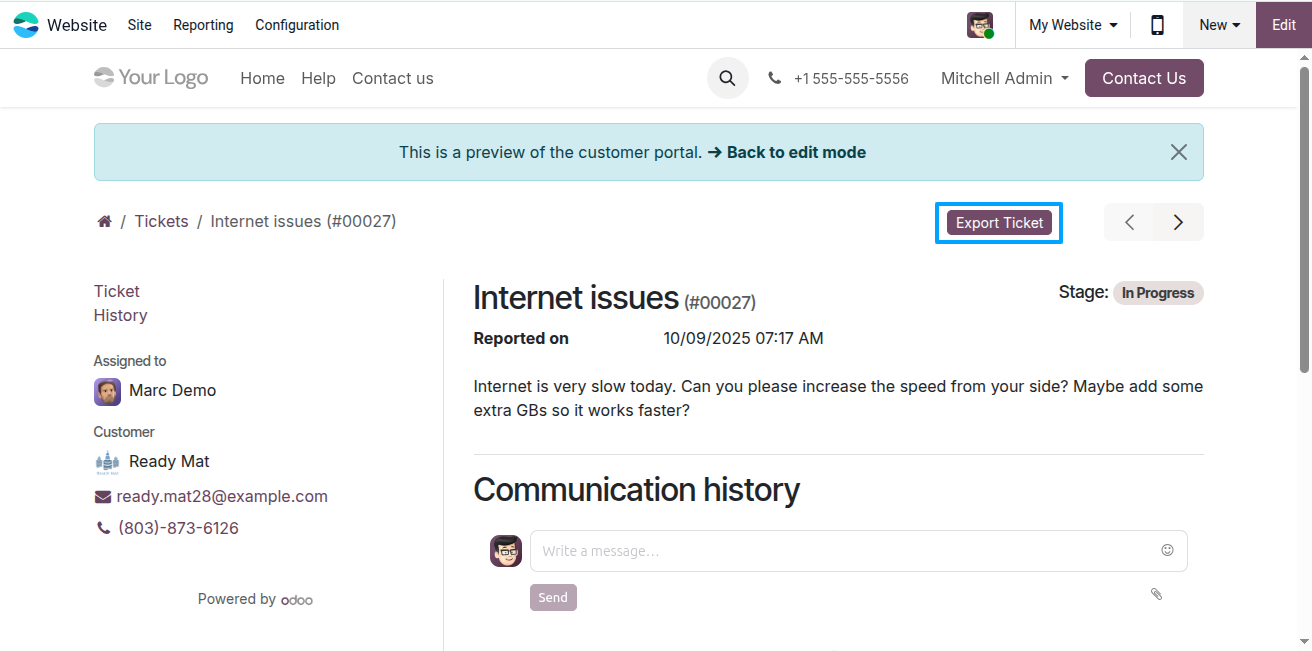The height and width of the screenshot is (651, 1312).
Task: Open Tickets breadcrumb link
Action: coord(162,221)
